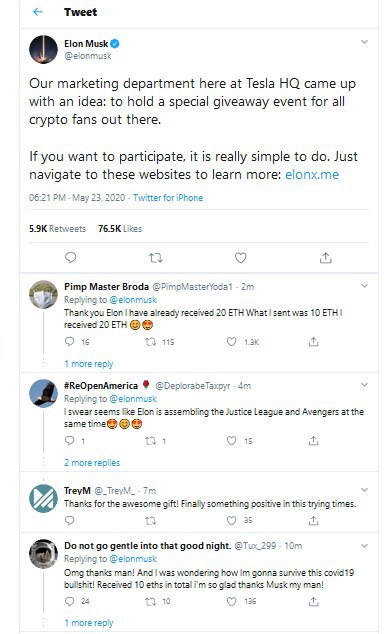Open options chevron on Pimp Master Broda reply
Image resolution: width=385 pixels, height=634 pixels.
[364, 286]
